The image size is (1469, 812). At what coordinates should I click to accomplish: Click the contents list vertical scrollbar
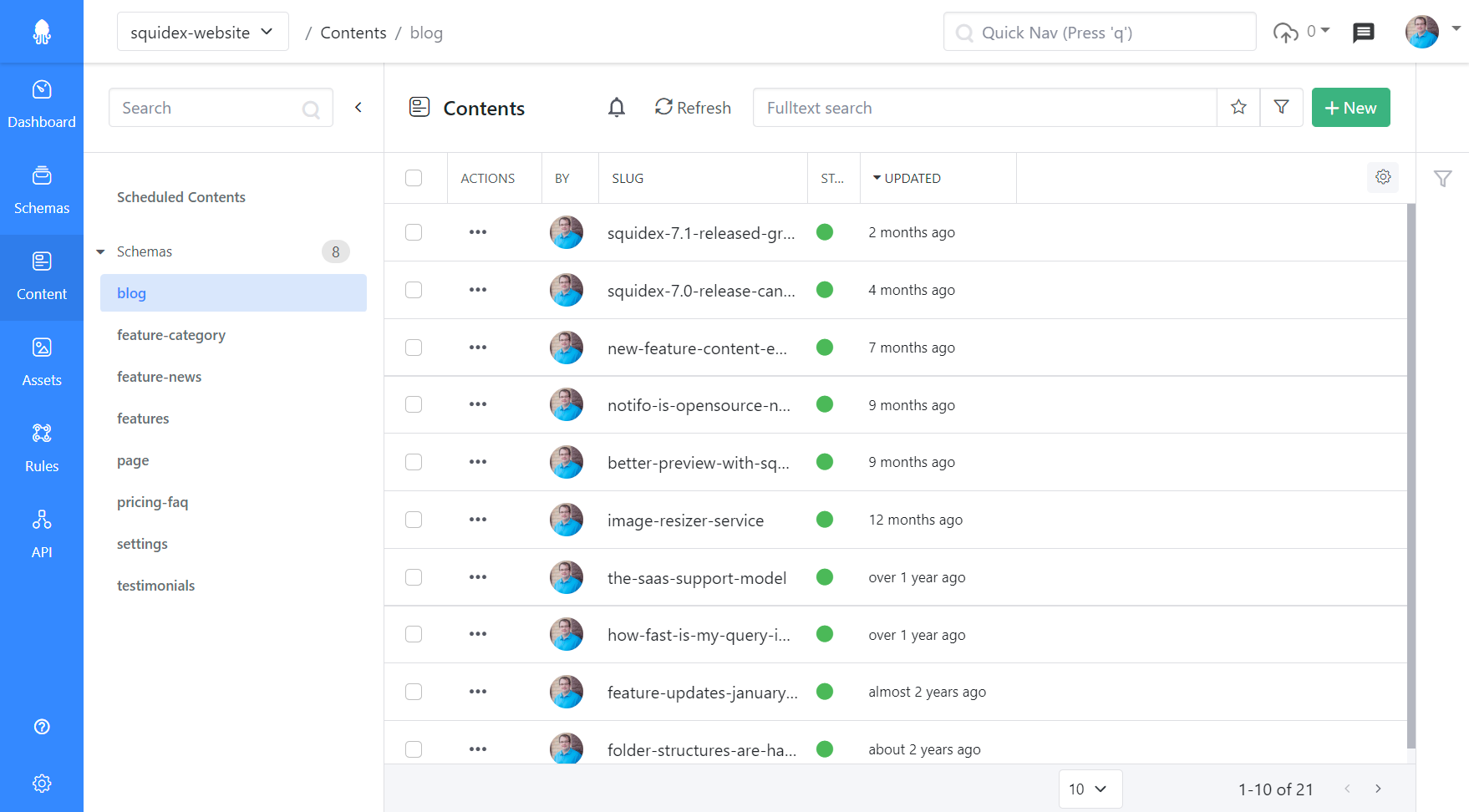[x=1411, y=476]
